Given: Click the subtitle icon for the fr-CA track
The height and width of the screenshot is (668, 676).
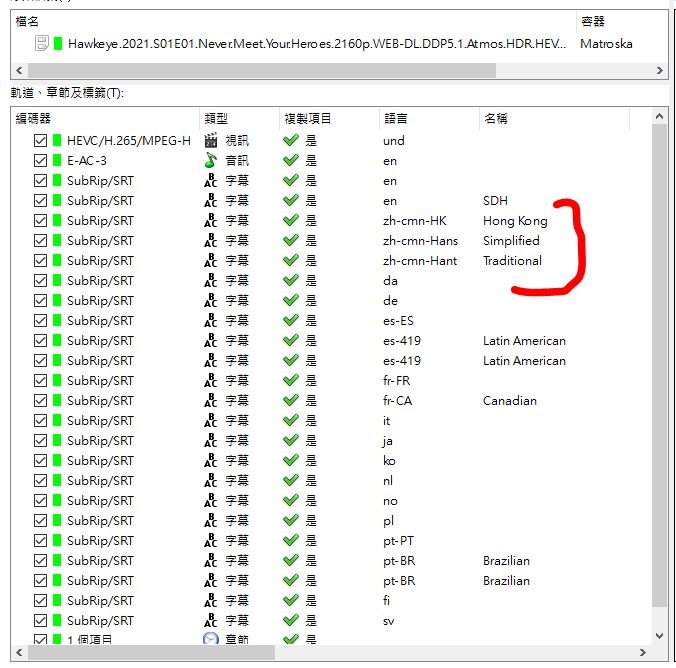Looking at the screenshot, I should 210,401.
